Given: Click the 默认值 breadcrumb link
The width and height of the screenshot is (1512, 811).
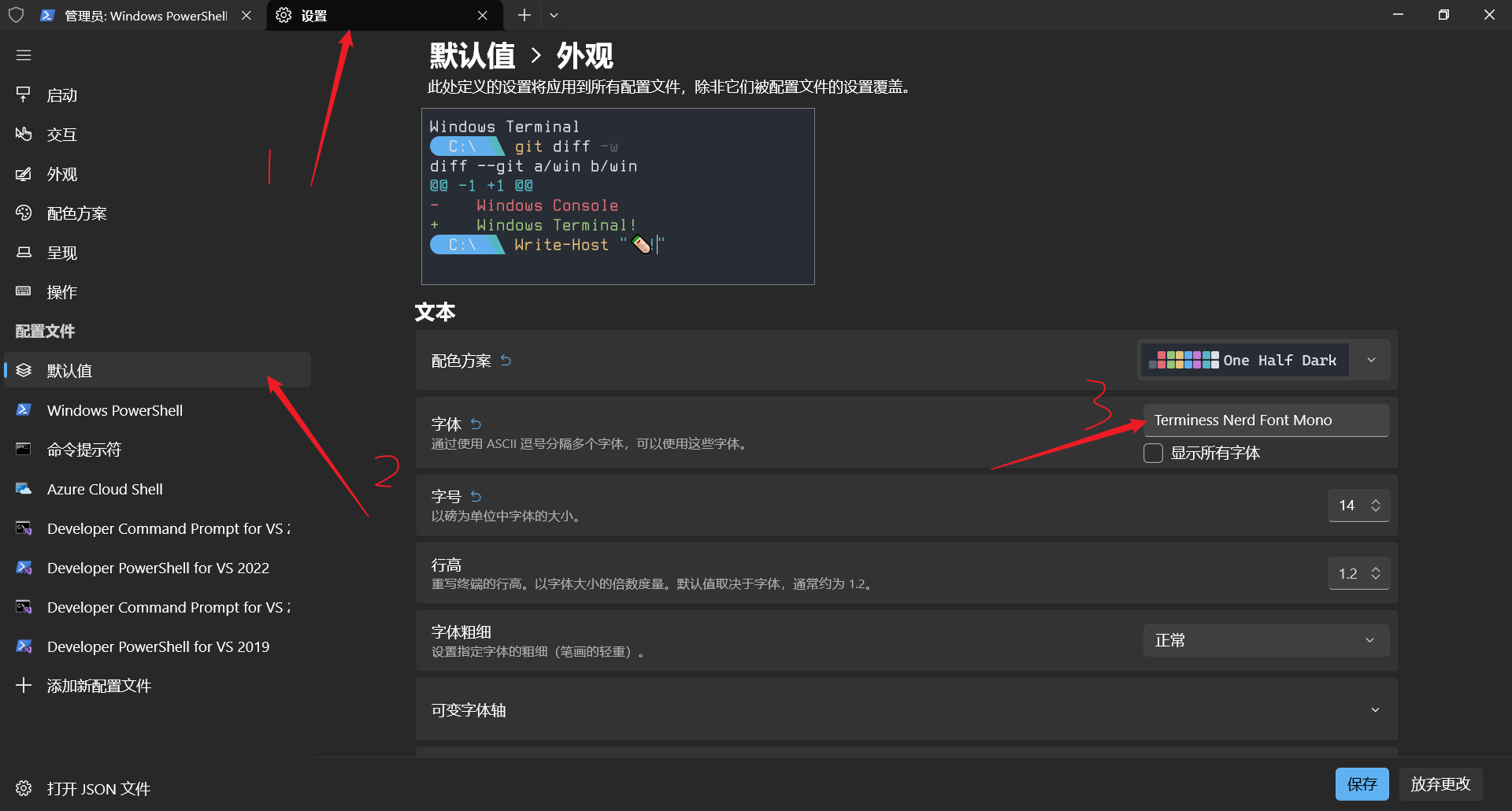Looking at the screenshot, I should tap(472, 56).
